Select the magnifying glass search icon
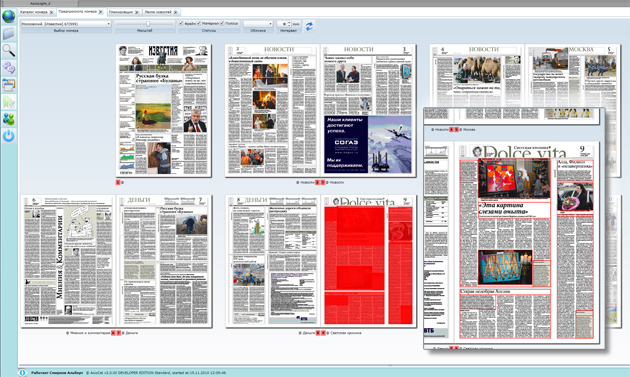Image resolution: width=630 pixels, height=377 pixels. click(8, 51)
